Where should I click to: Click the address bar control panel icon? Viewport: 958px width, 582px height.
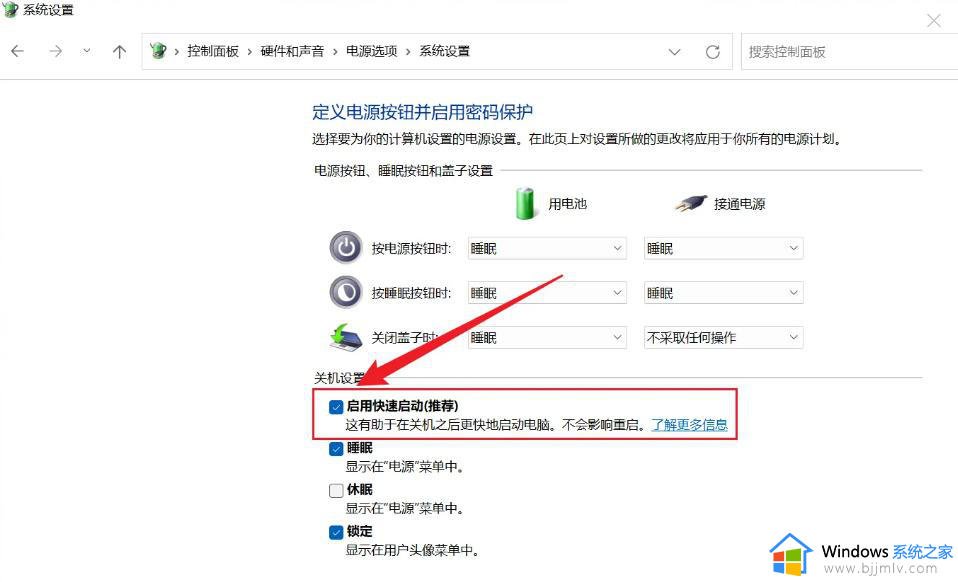click(x=158, y=51)
